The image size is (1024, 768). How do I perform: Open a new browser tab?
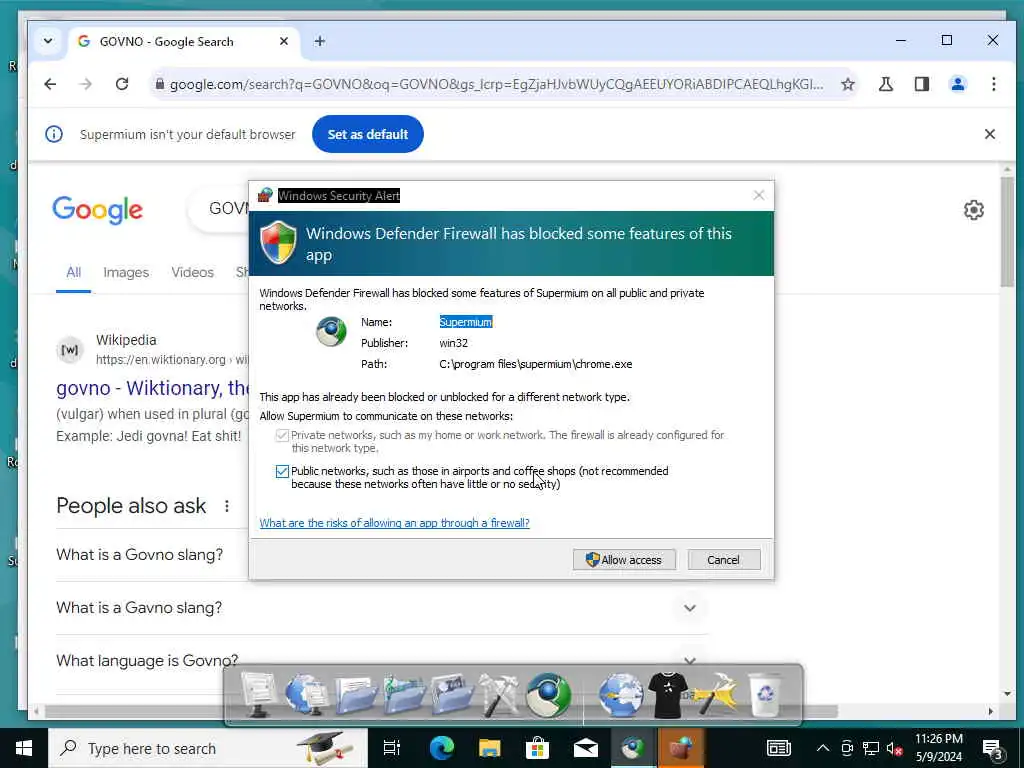point(319,41)
